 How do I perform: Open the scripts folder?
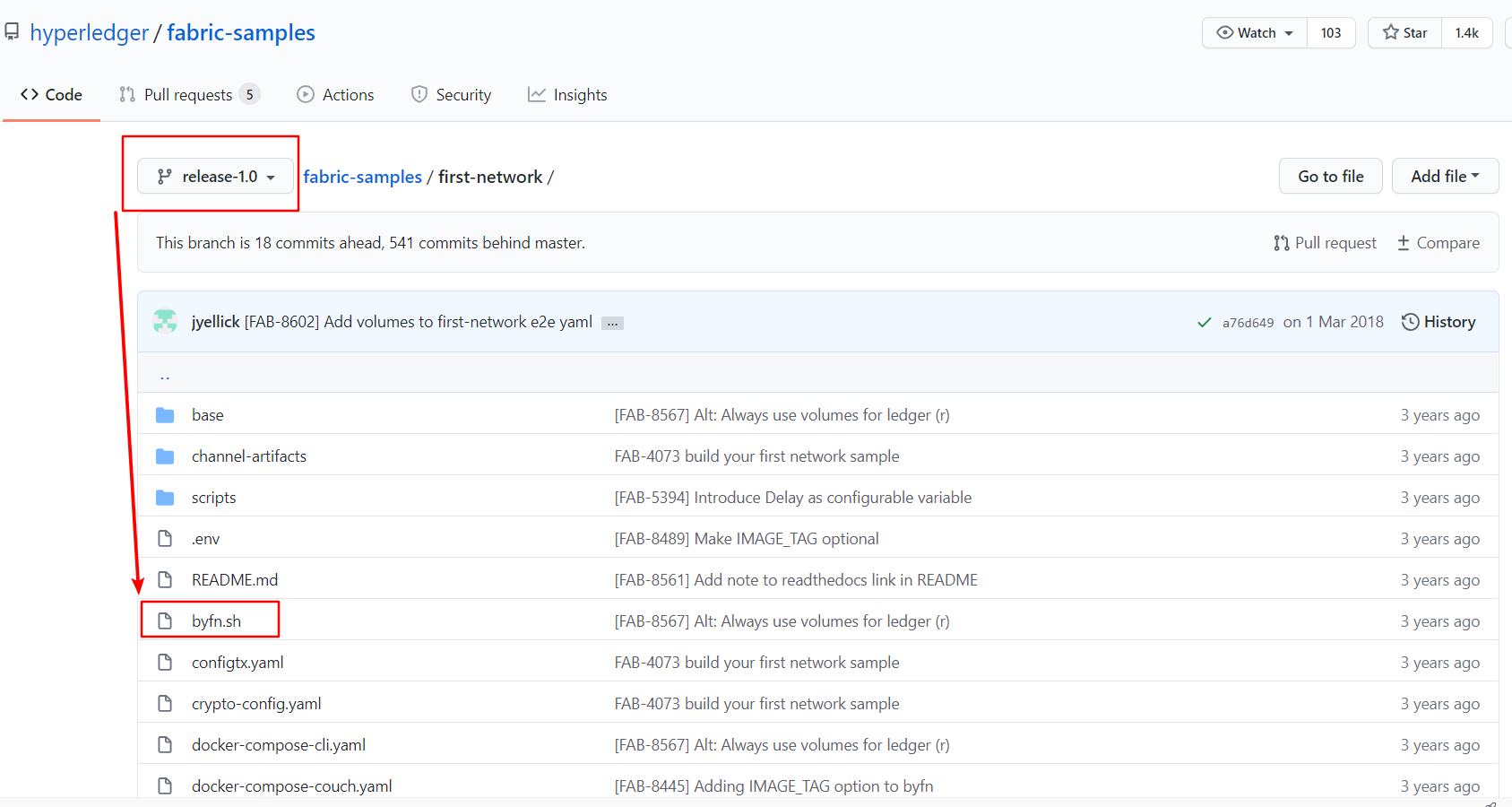pyautogui.click(x=213, y=498)
